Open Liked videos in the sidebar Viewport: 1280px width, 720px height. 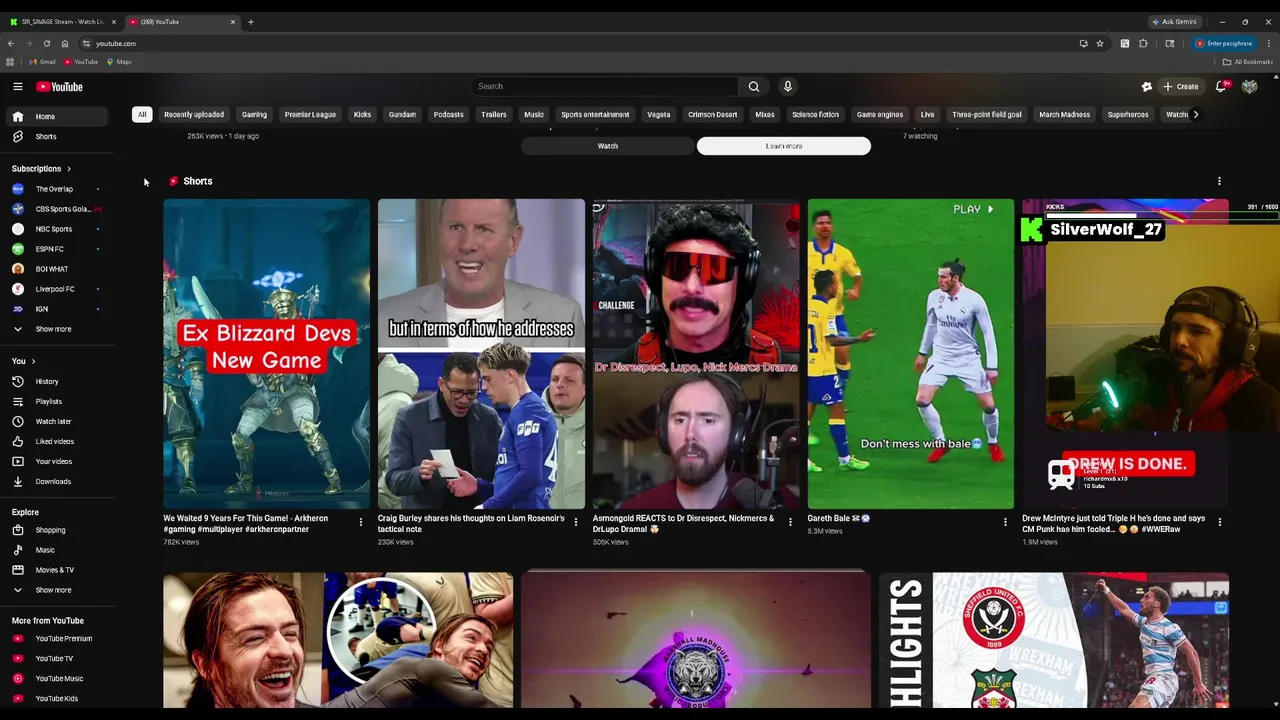click(58, 441)
